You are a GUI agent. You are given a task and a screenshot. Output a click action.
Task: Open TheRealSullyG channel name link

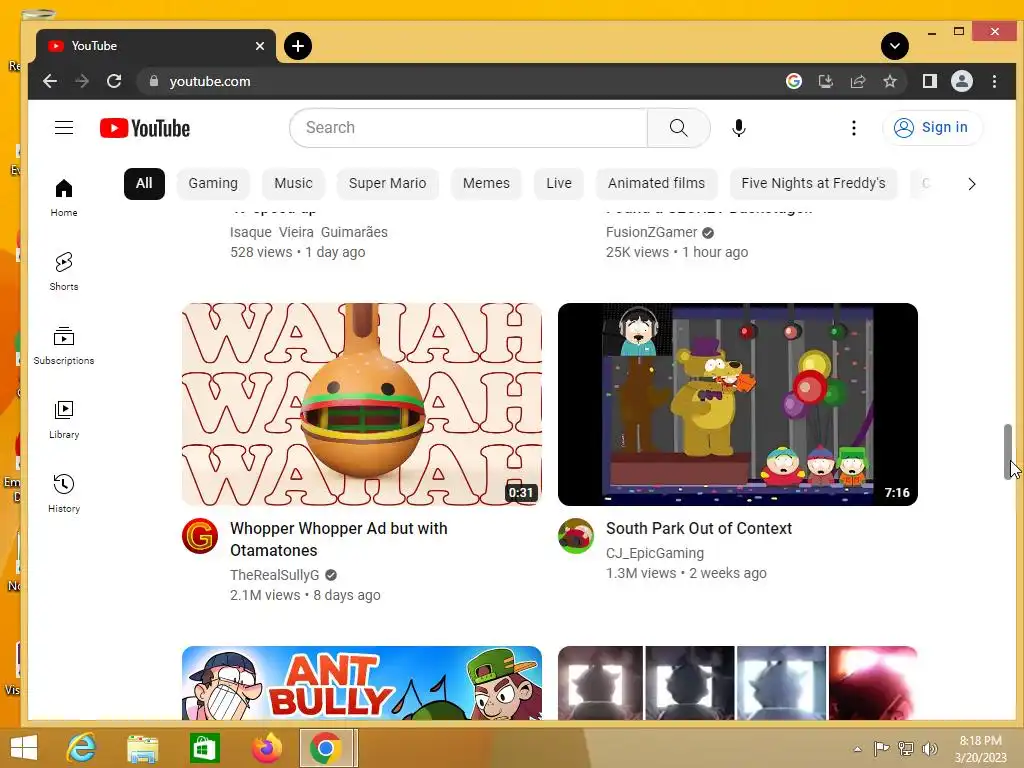click(x=274, y=575)
